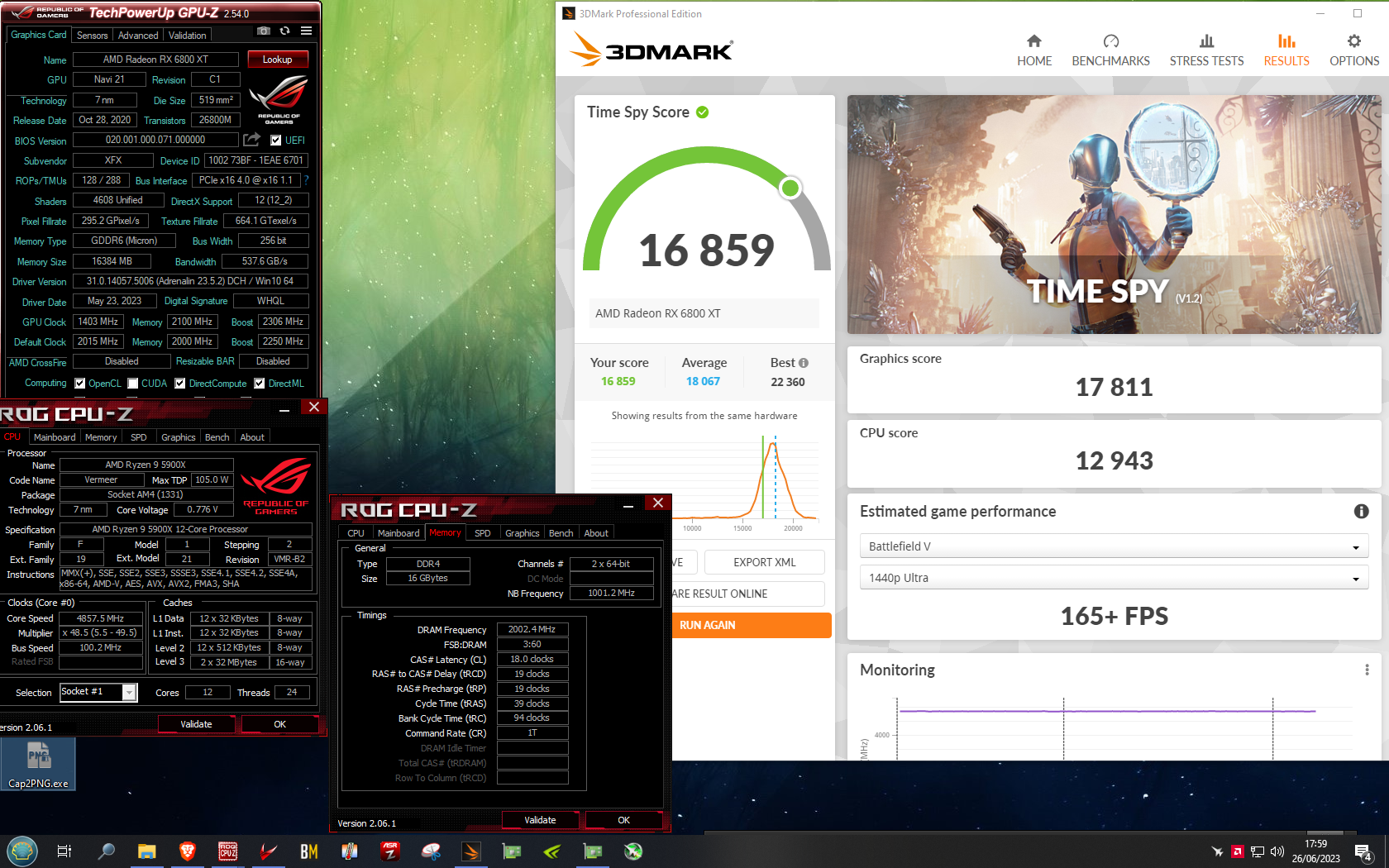Open the Socket #1 selection dropdown
The width and height of the screenshot is (1389, 868).
[x=98, y=692]
